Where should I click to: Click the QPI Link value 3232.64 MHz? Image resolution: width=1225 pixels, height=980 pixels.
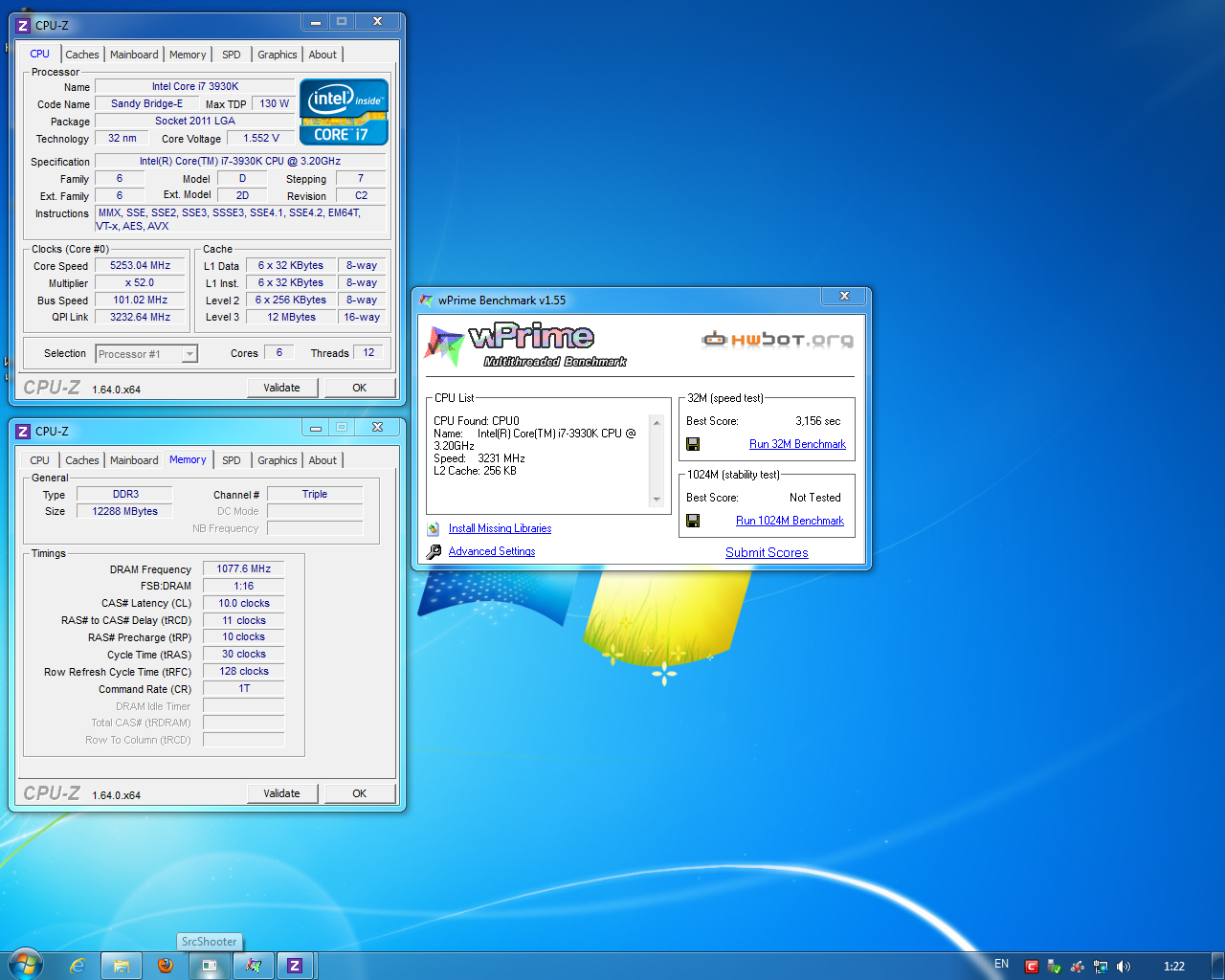pyautogui.click(x=140, y=317)
